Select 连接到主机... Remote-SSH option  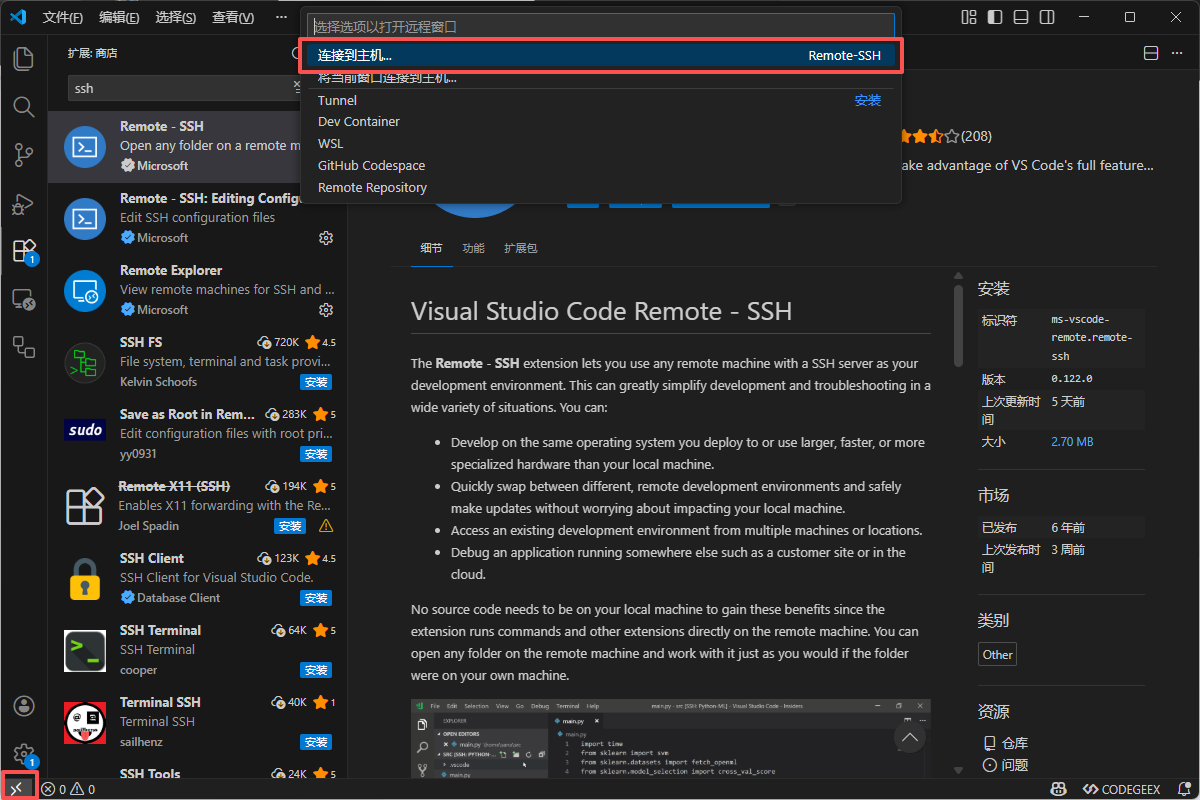tap(601, 55)
